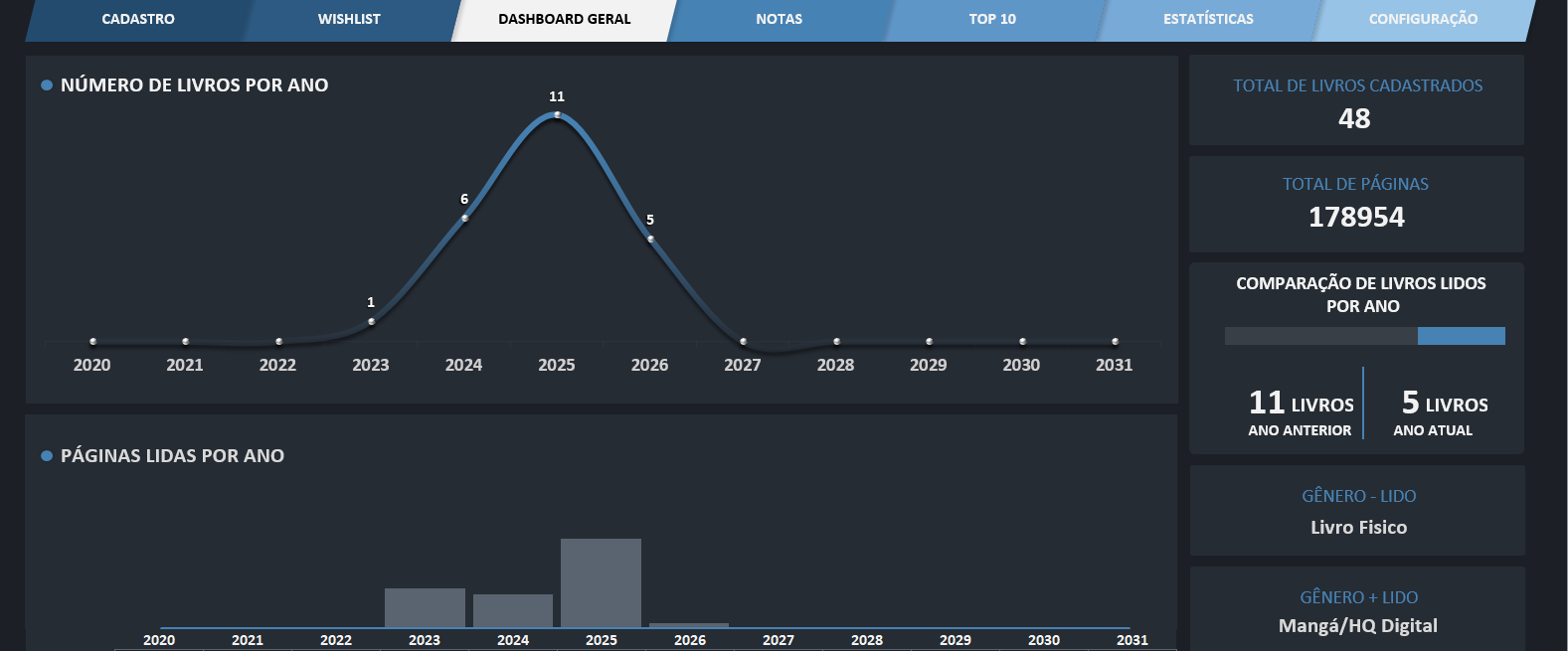Click the "NÚMERO DE LIVROS POR ANO" chart title

coord(194,85)
